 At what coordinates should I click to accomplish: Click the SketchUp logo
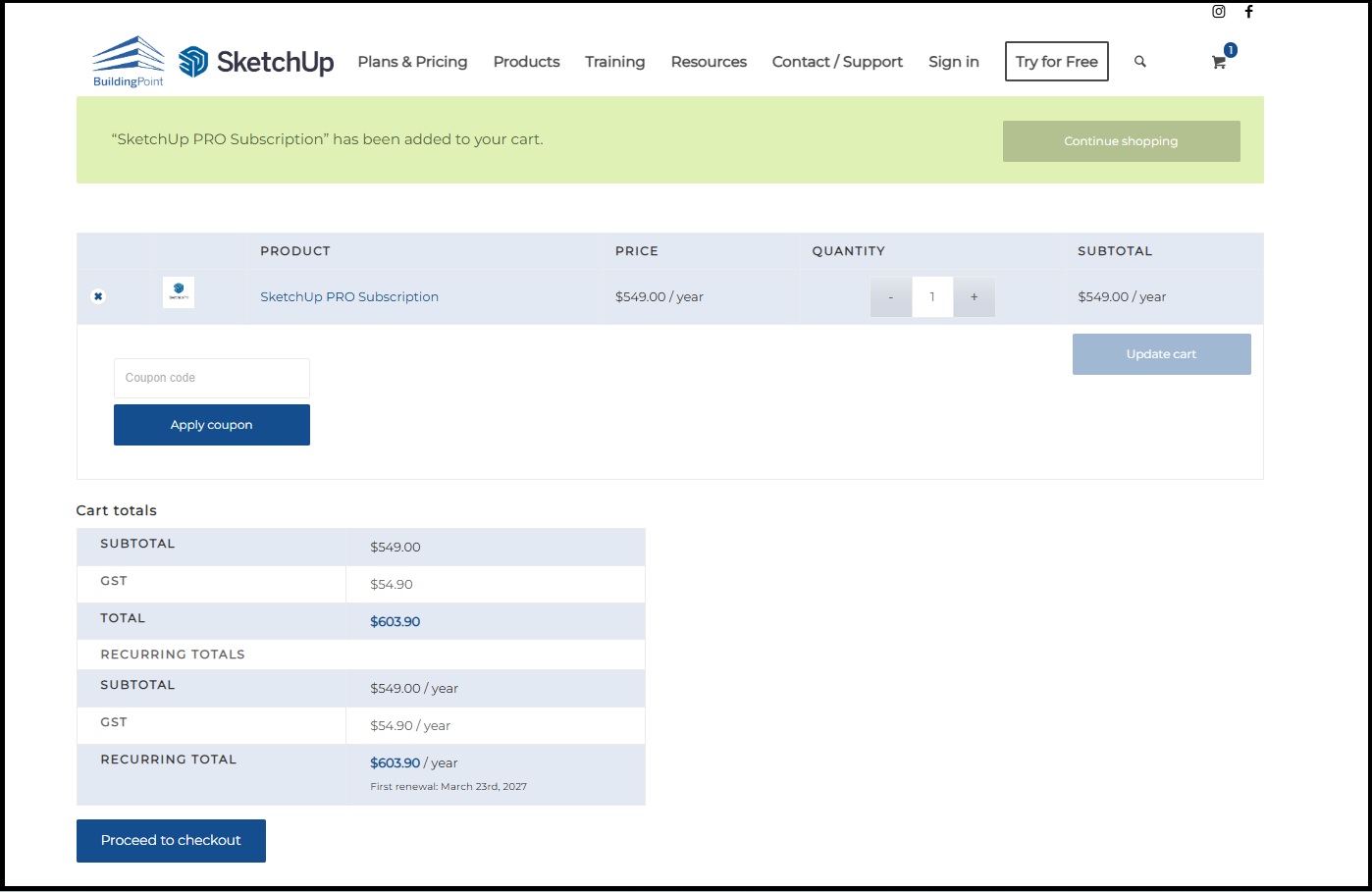(x=256, y=62)
